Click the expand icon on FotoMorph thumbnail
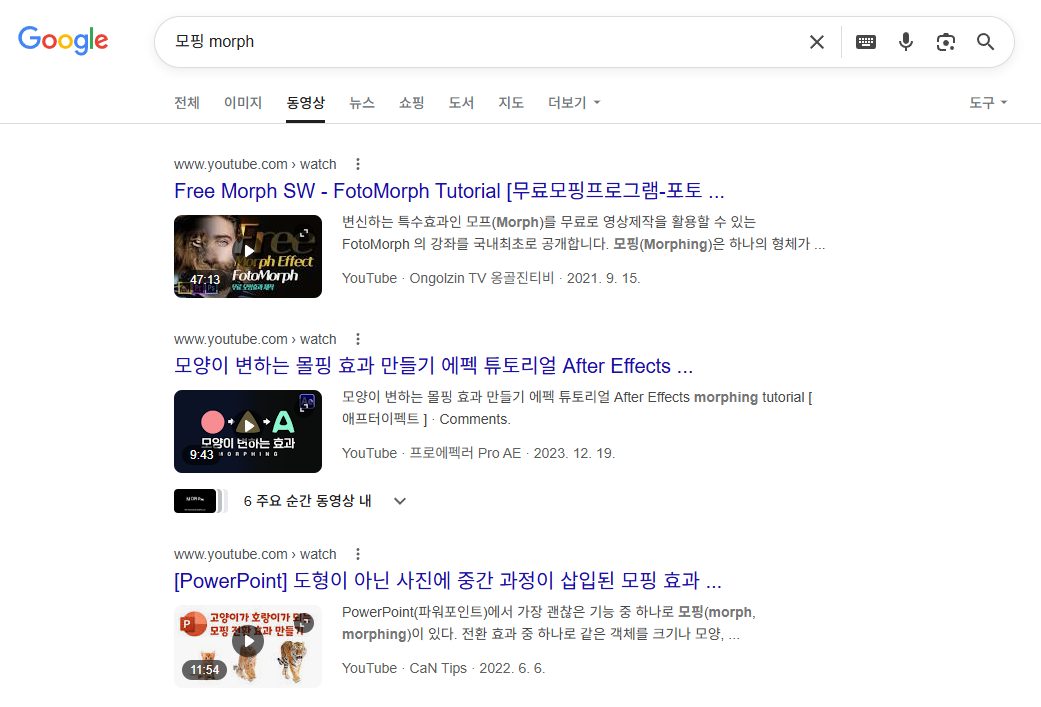The width and height of the screenshot is (1041, 707). [303, 233]
